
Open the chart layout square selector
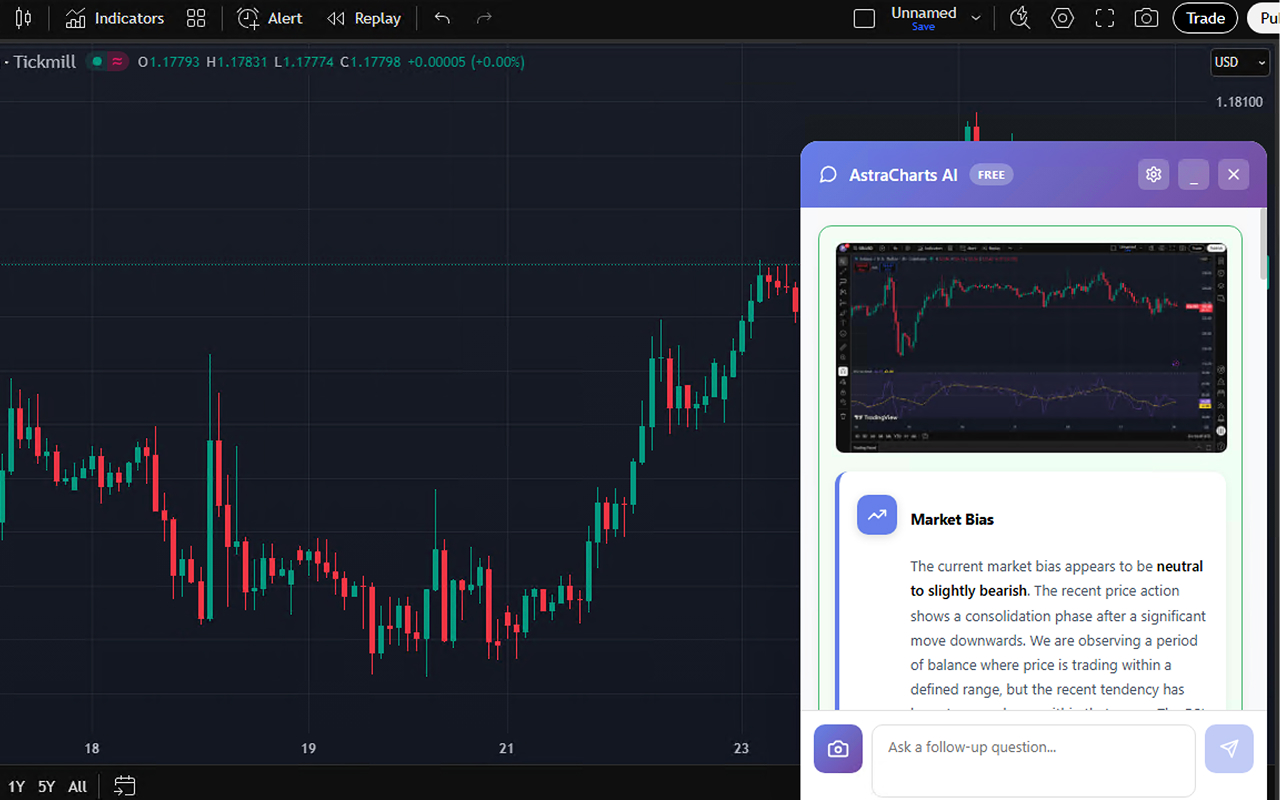coord(864,18)
